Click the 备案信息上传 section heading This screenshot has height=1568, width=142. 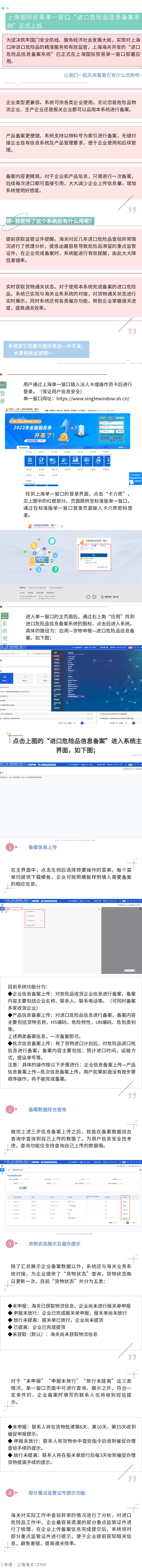pyautogui.click(x=43, y=847)
